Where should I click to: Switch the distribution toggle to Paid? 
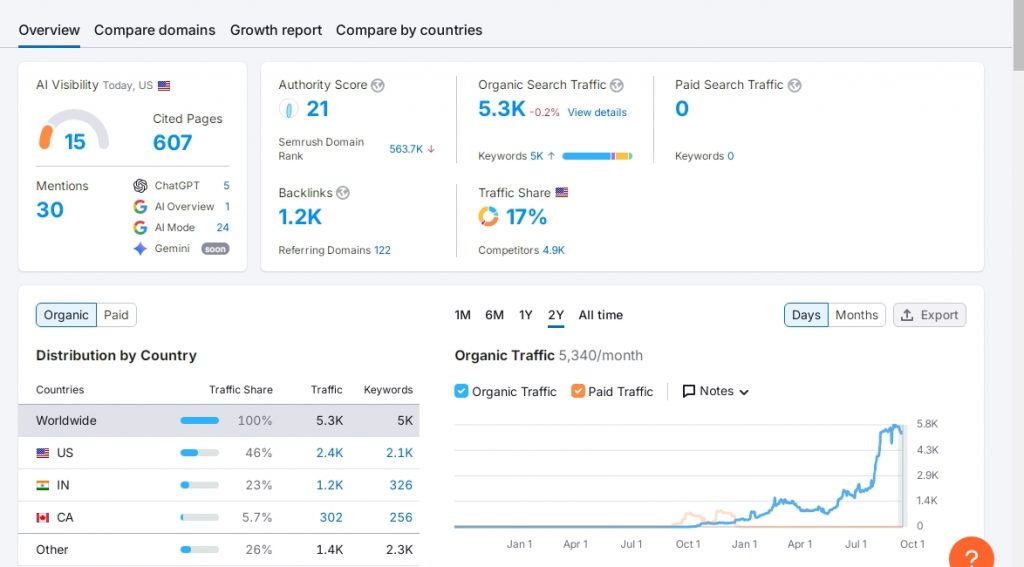pyautogui.click(x=116, y=315)
